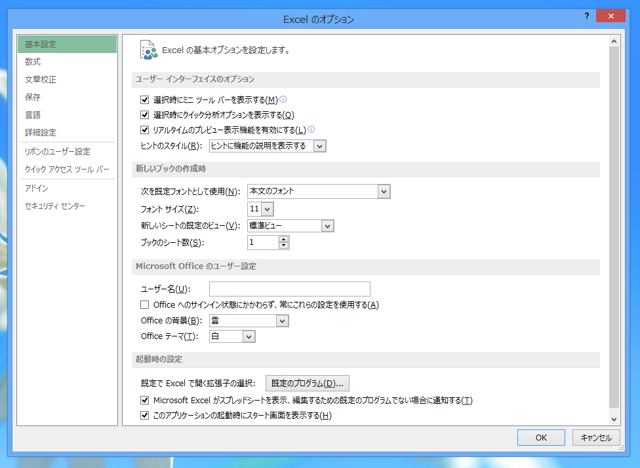
Task: Click the Excel options header icon
Action: pyautogui.click(x=149, y=50)
